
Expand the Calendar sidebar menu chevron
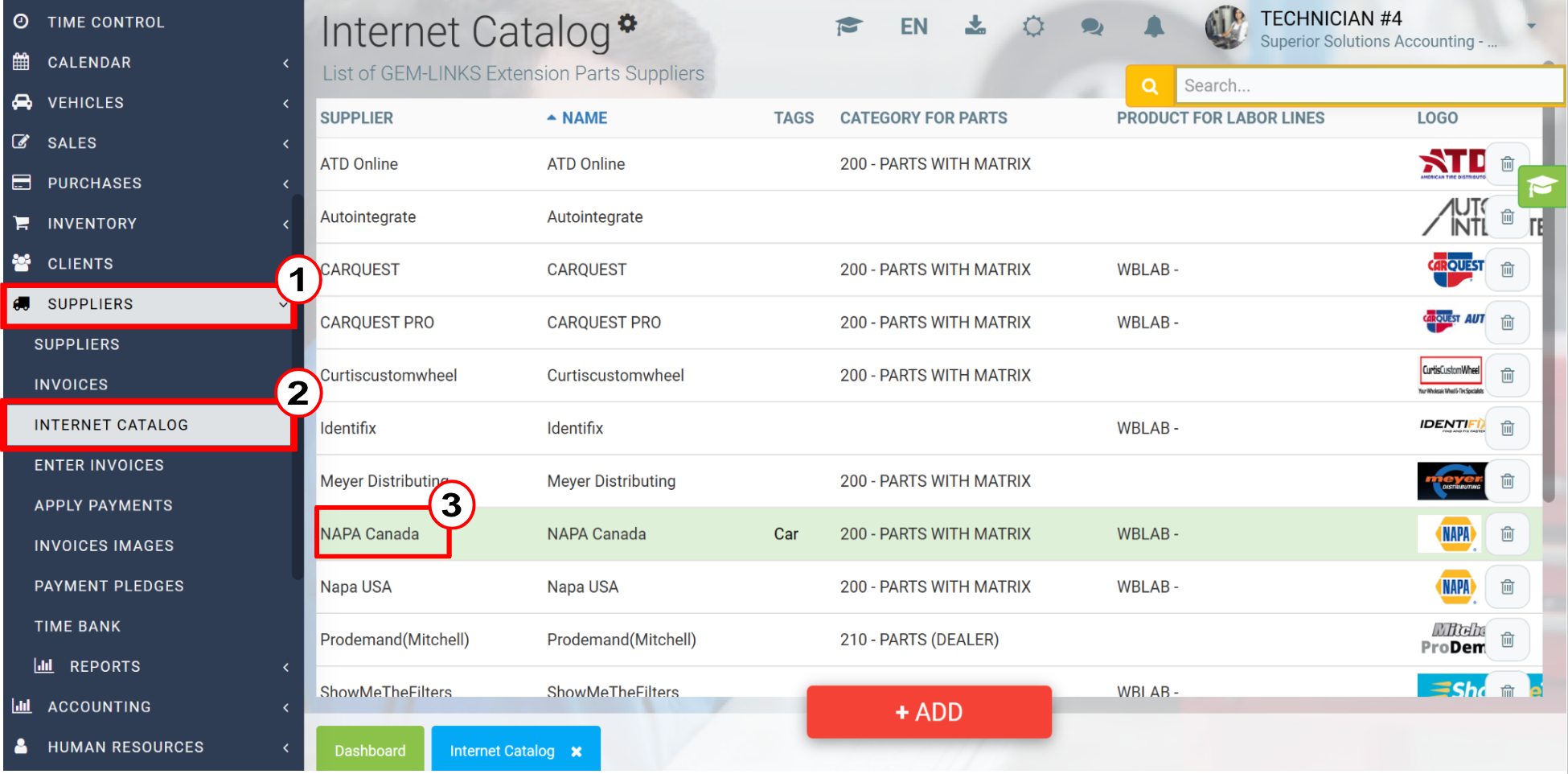[286, 63]
